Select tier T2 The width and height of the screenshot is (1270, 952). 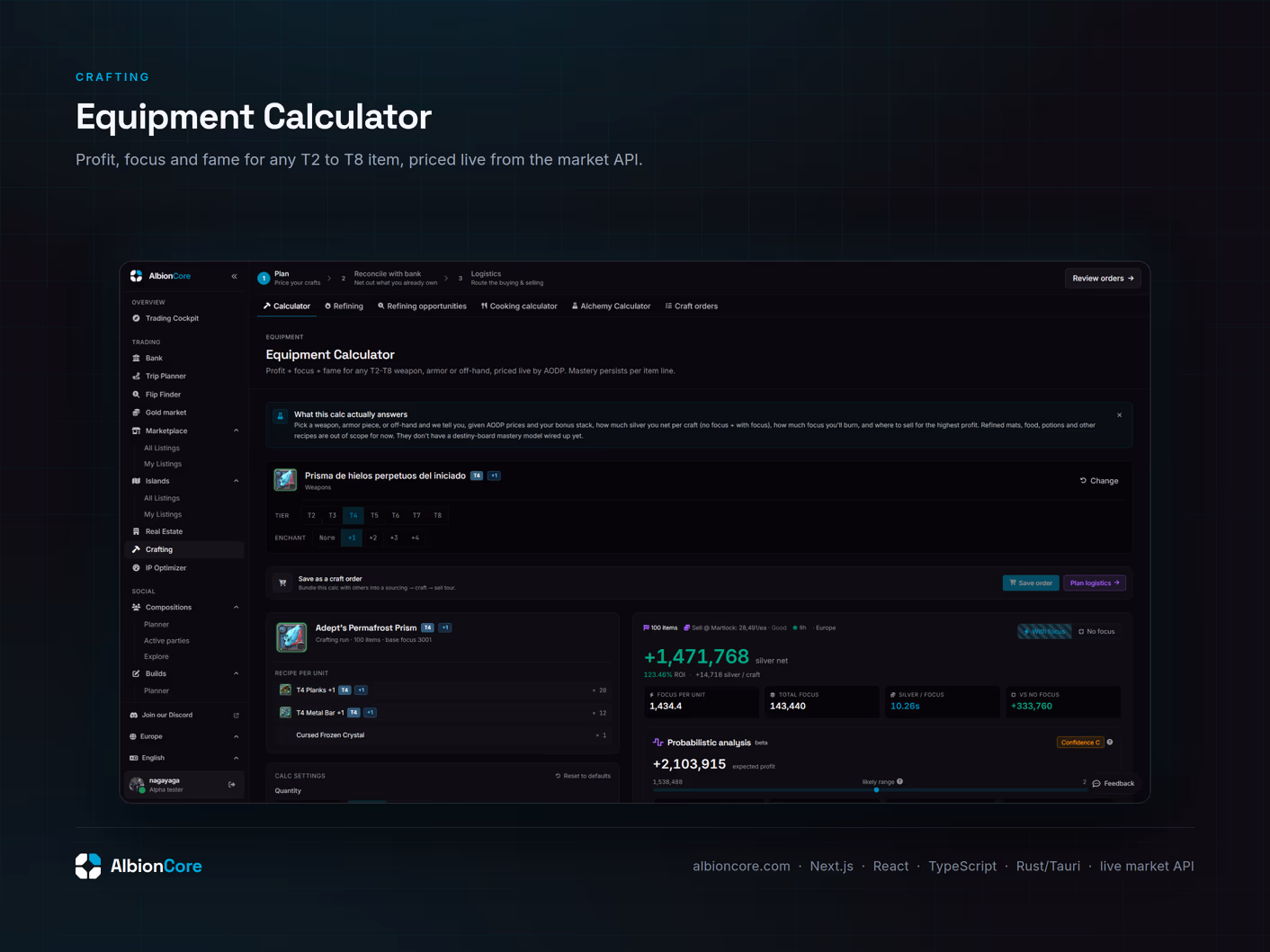[311, 516]
